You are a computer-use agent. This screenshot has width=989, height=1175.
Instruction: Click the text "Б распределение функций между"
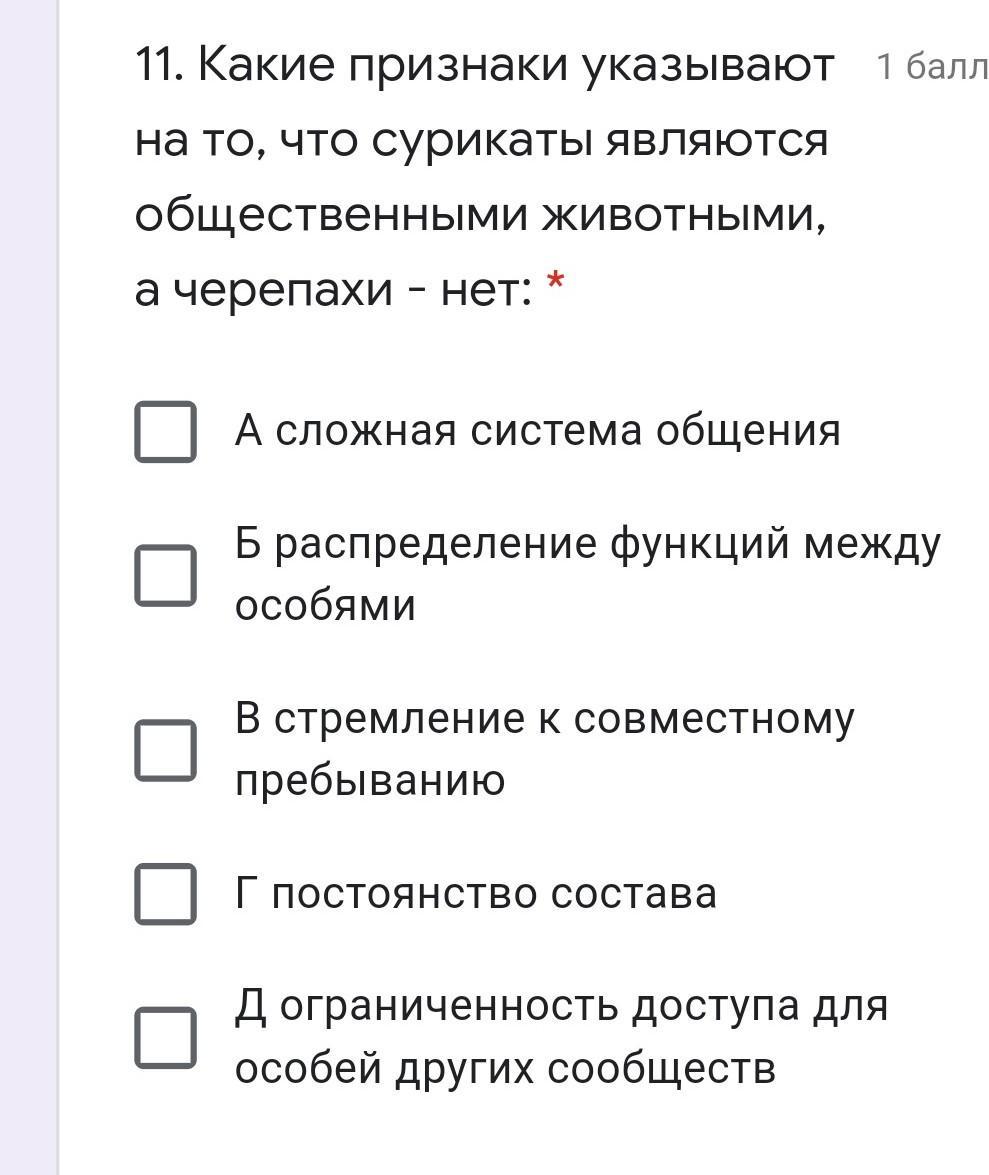(x=587, y=545)
